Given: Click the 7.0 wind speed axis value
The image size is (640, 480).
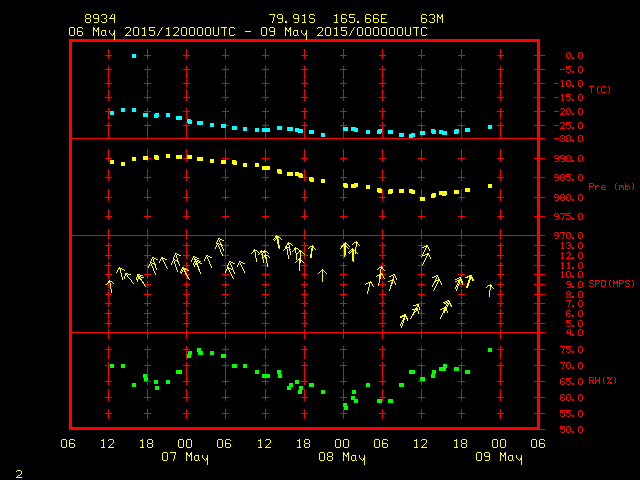Looking at the screenshot, I should point(574,304).
